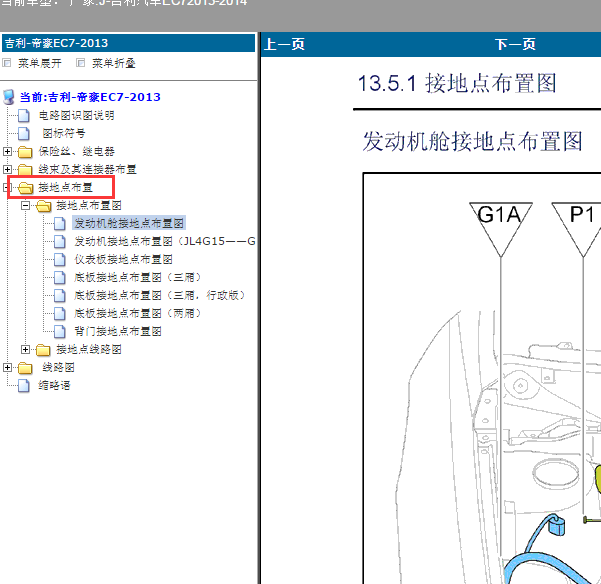Select the 接地点线路图 folder label
Image resolution: width=601 pixels, height=584 pixels.
click(x=89, y=349)
